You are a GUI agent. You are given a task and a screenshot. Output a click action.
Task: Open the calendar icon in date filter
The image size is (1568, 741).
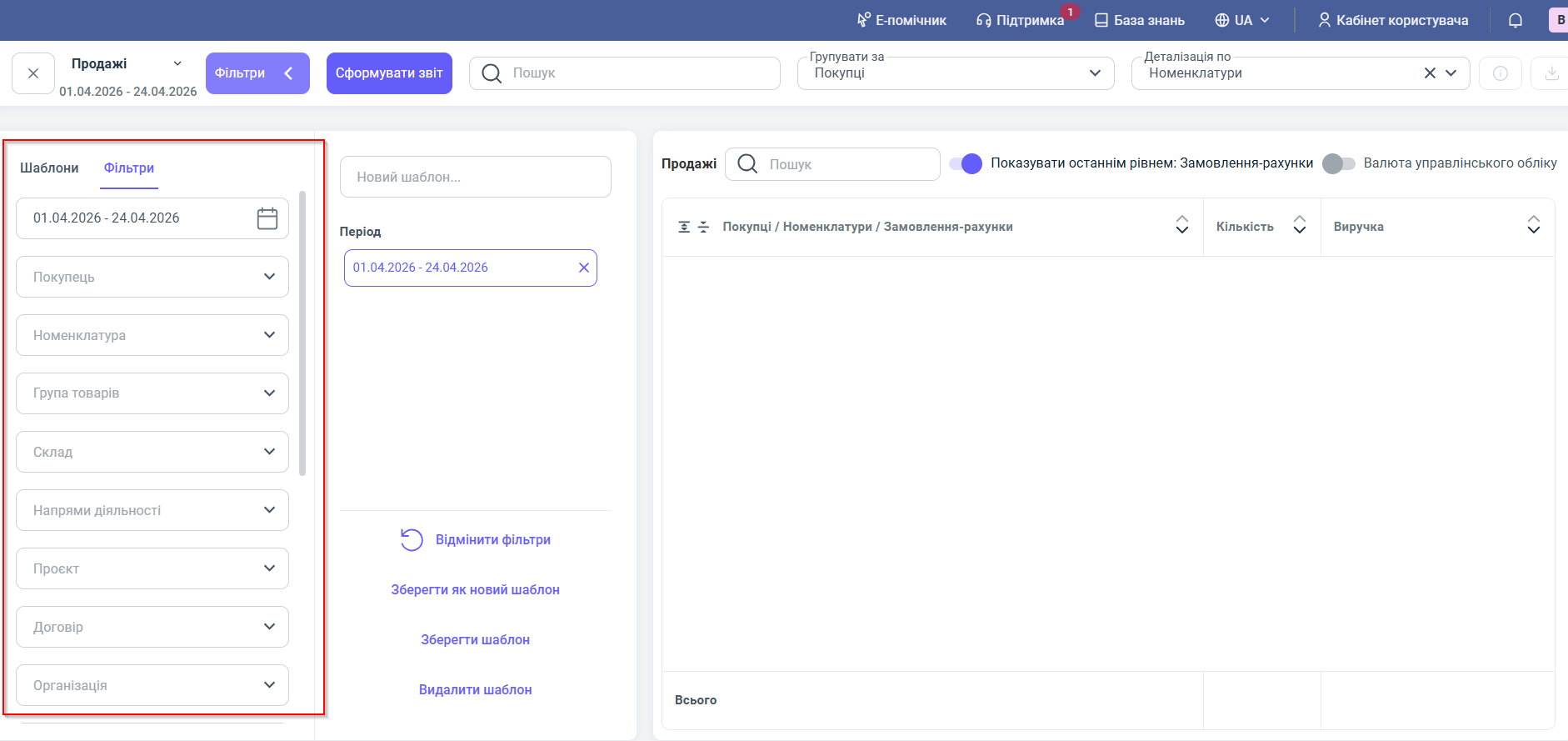pos(267,218)
